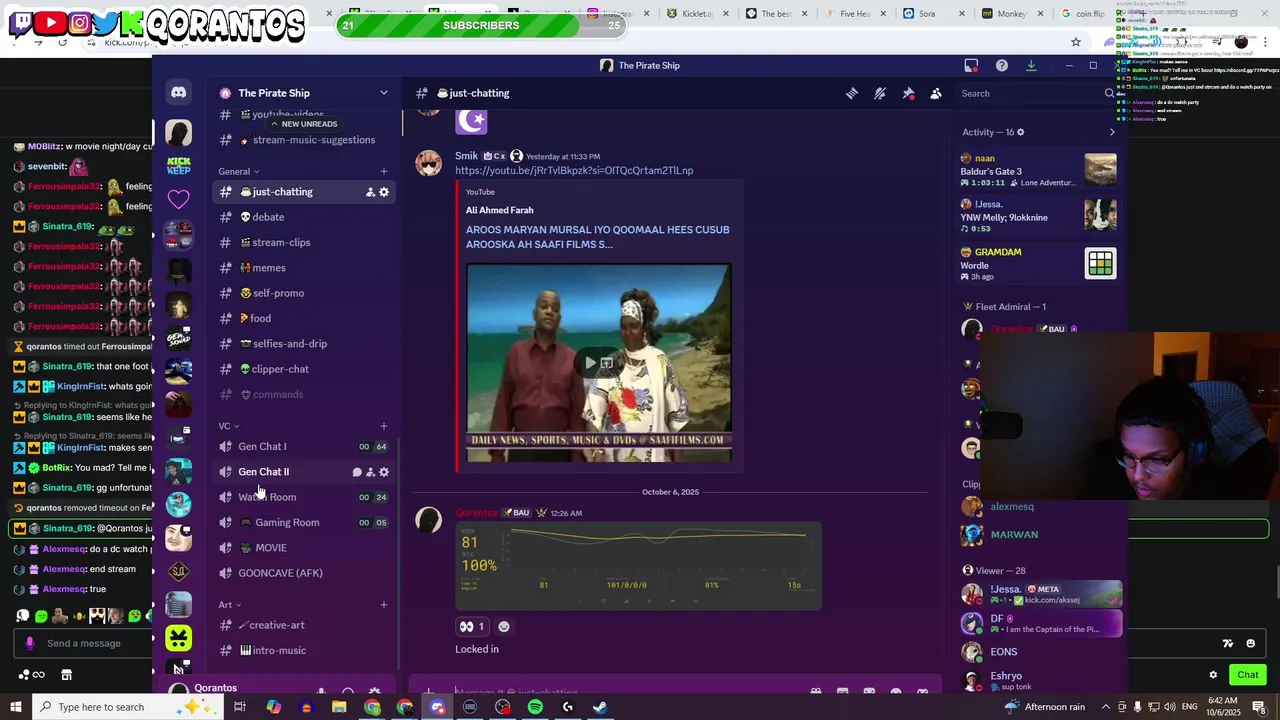Join Gen Chat I voice channel
1280x720 pixels.
click(x=303, y=447)
